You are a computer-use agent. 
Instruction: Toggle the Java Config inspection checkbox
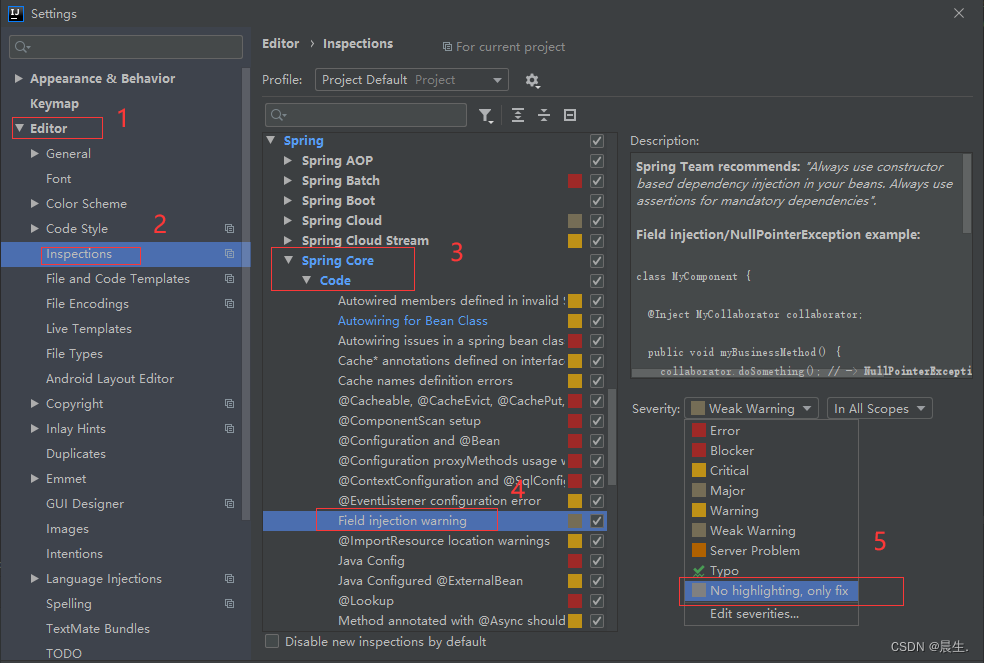pos(597,561)
